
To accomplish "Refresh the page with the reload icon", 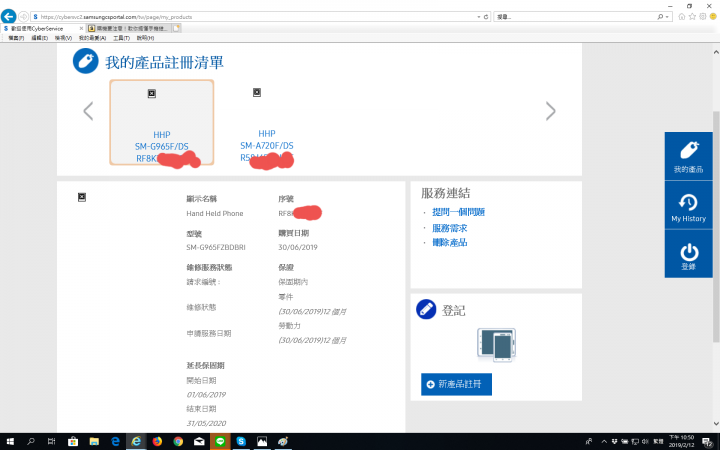I will [x=486, y=17].
